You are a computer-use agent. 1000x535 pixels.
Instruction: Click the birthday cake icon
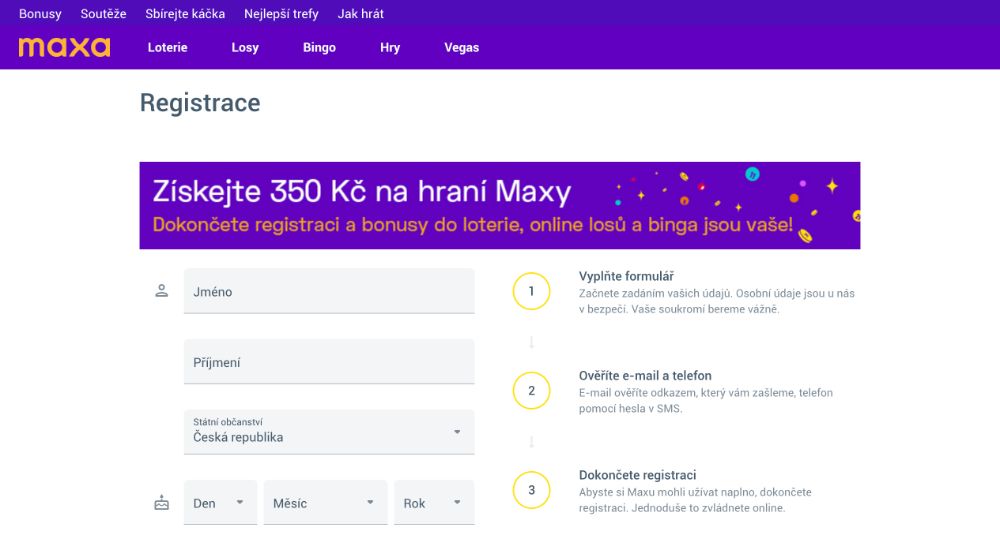(x=161, y=503)
